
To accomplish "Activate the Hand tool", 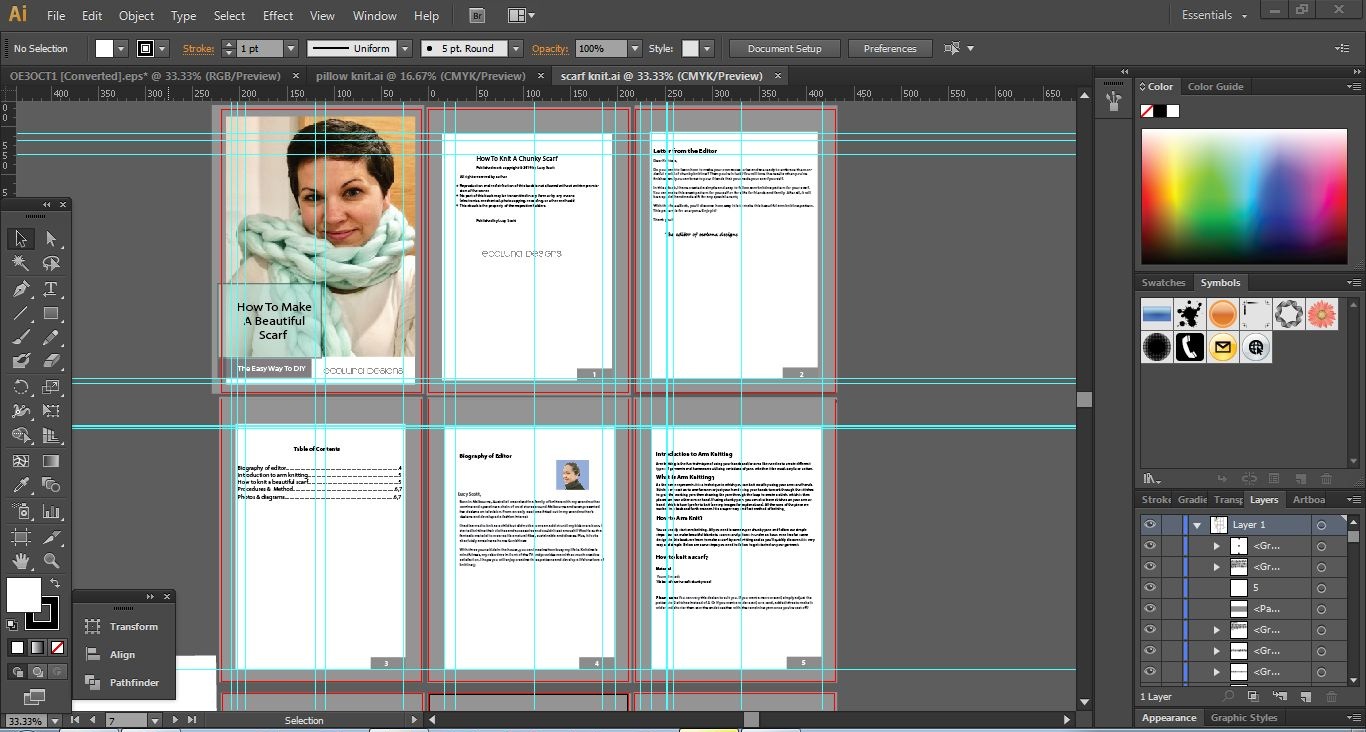I will [x=20, y=561].
